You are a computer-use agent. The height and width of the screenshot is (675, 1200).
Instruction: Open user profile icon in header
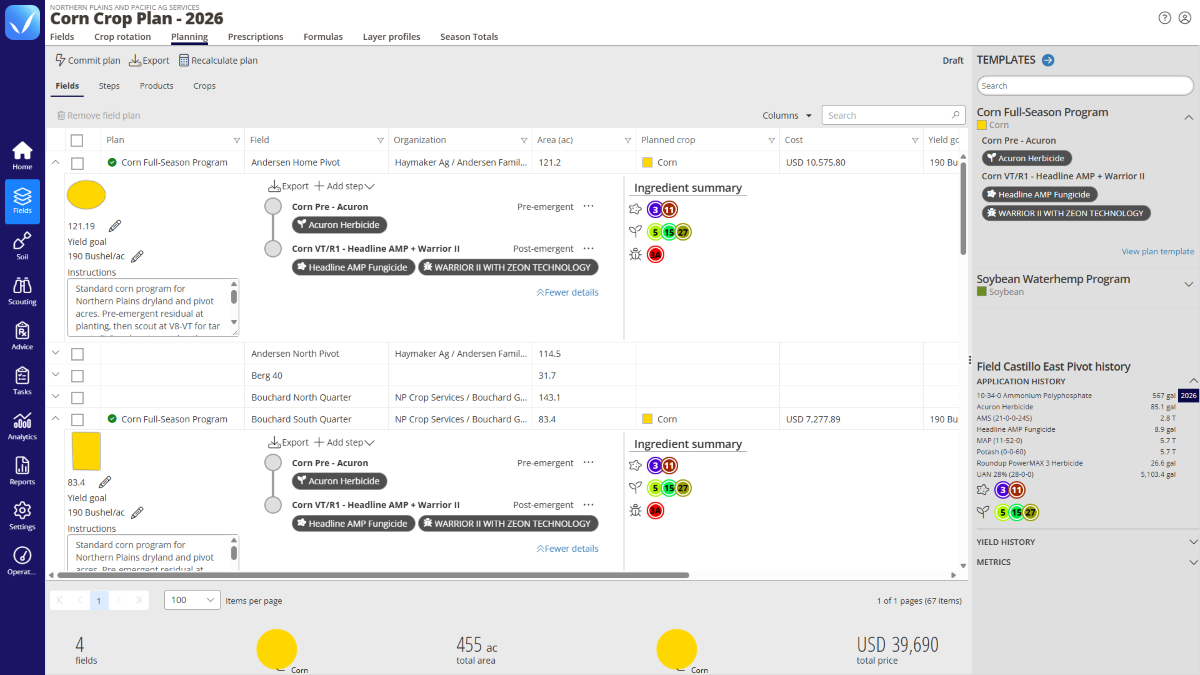click(x=1184, y=18)
